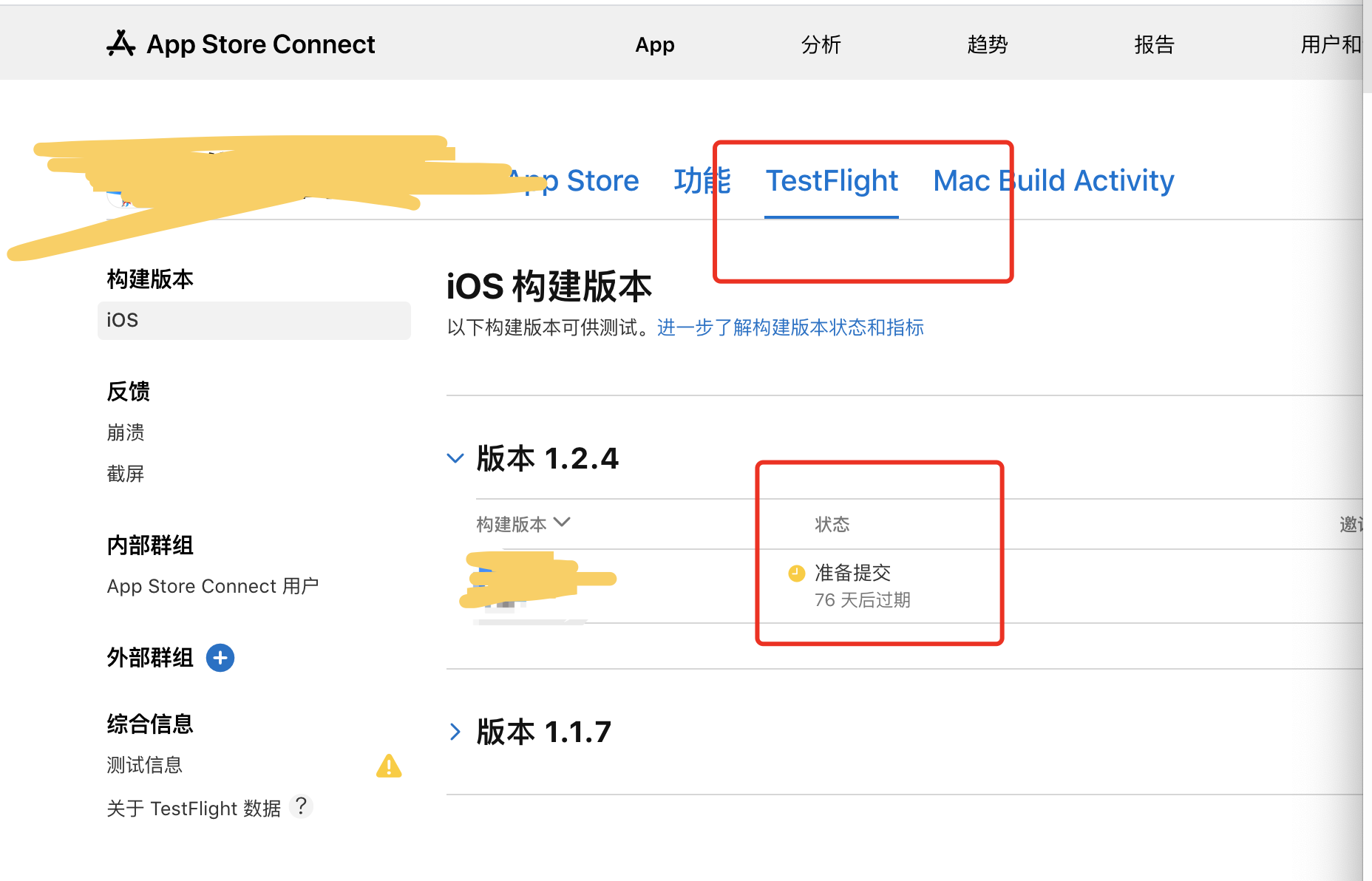
Task: Click 崩溃 under the 反馈 section
Action: 126,432
